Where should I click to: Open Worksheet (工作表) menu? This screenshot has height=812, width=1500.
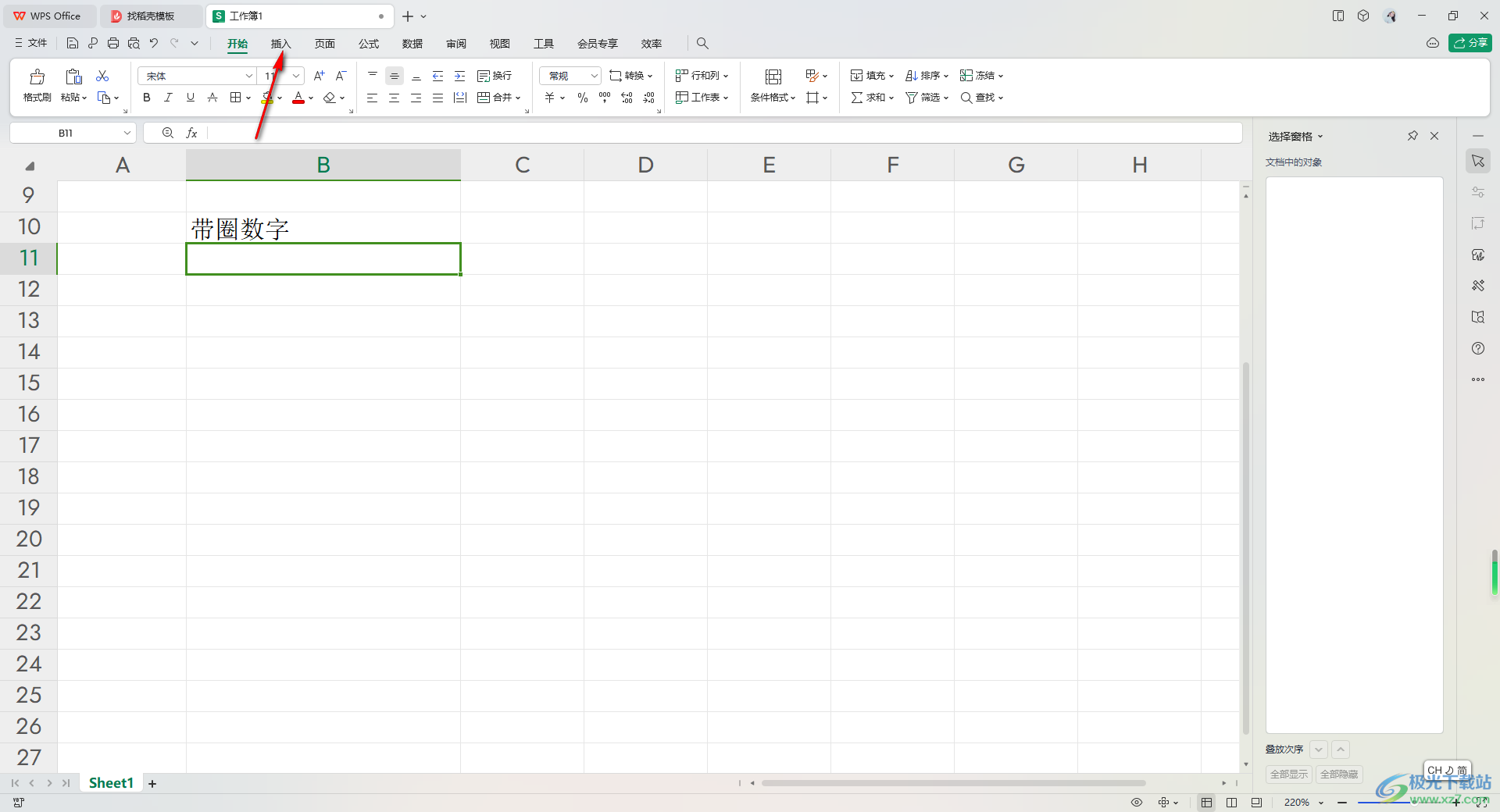702,98
